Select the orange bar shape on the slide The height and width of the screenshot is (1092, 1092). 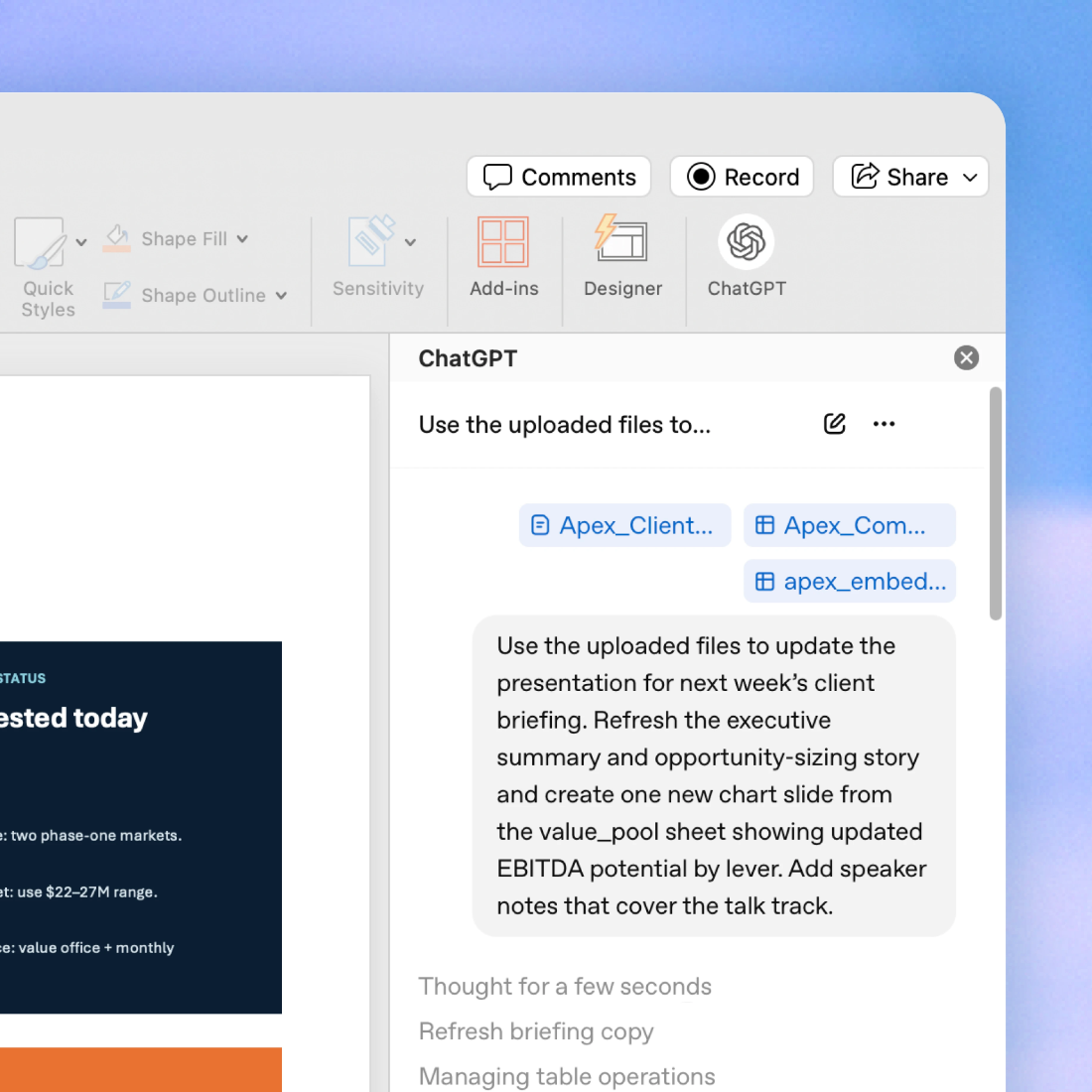tap(141, 1070)
